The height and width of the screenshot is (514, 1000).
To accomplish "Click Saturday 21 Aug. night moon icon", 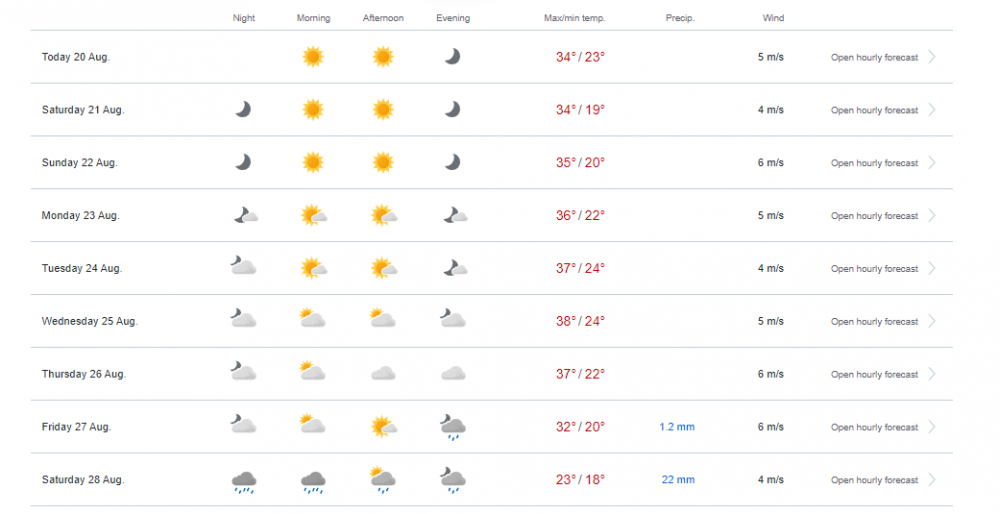I will click(x=243, y=109).
